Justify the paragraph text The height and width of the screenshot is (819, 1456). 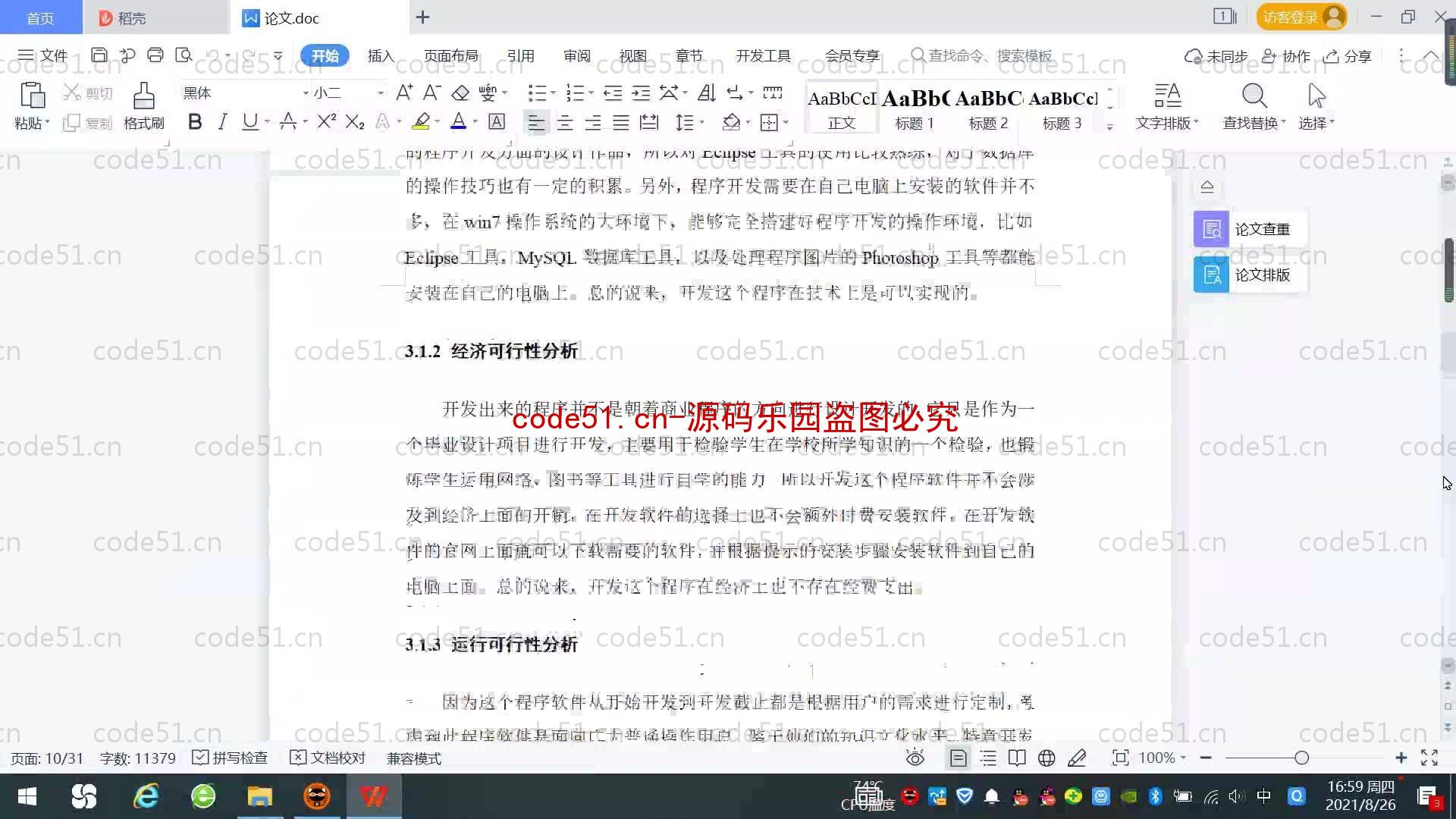coord(621,122)
